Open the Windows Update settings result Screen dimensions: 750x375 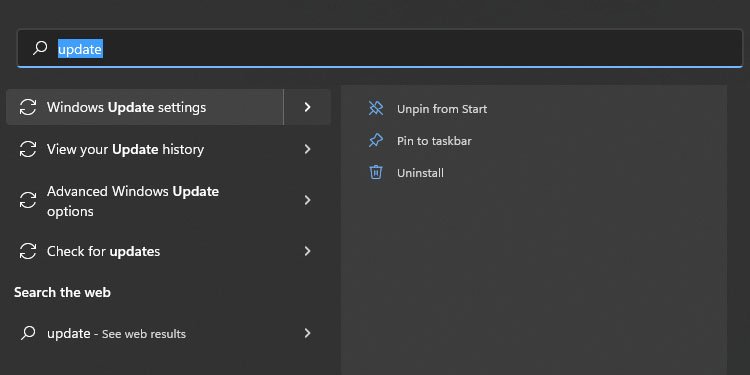145,107
